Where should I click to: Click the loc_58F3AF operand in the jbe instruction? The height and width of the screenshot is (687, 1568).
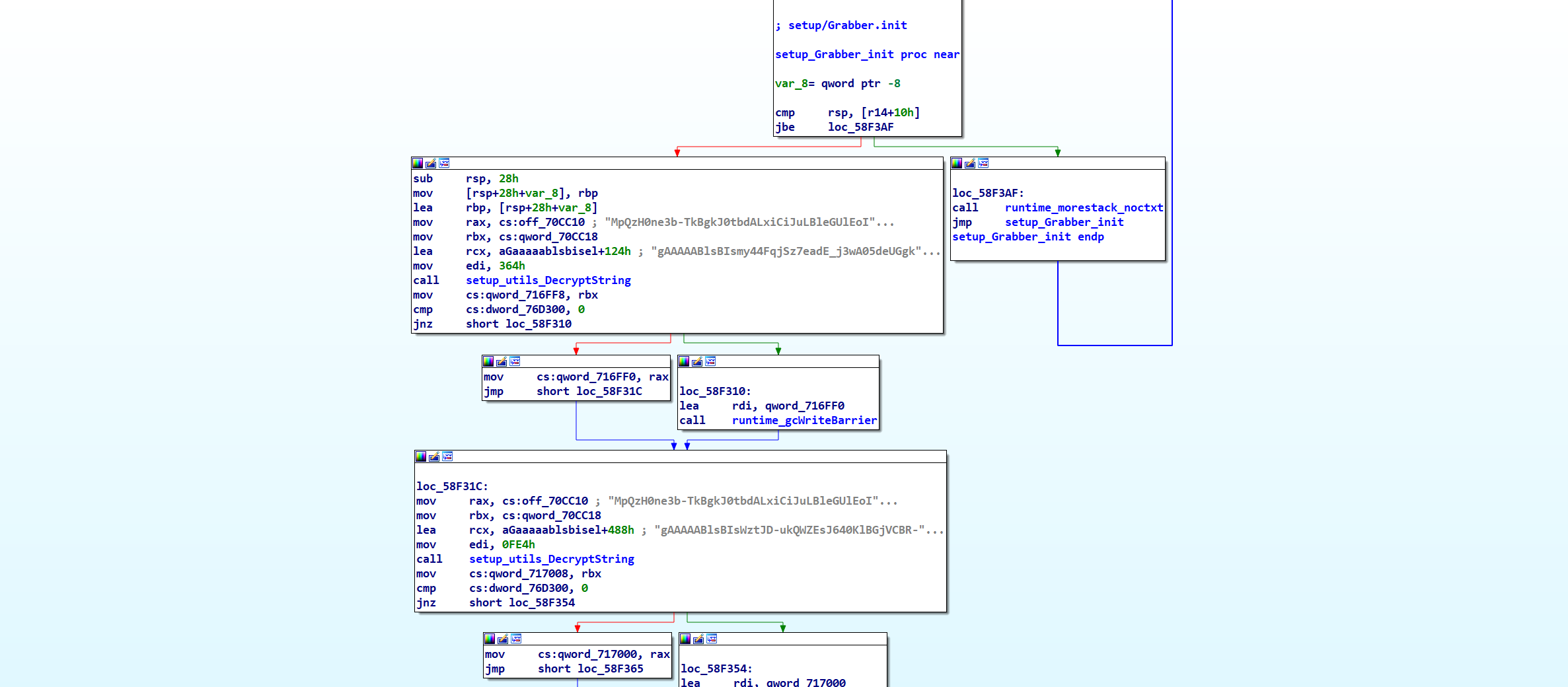tap(860, 127)
